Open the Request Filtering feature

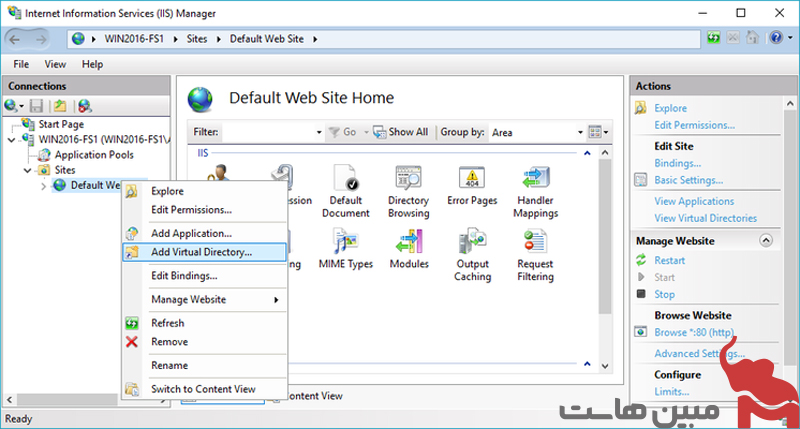point(535,255)
